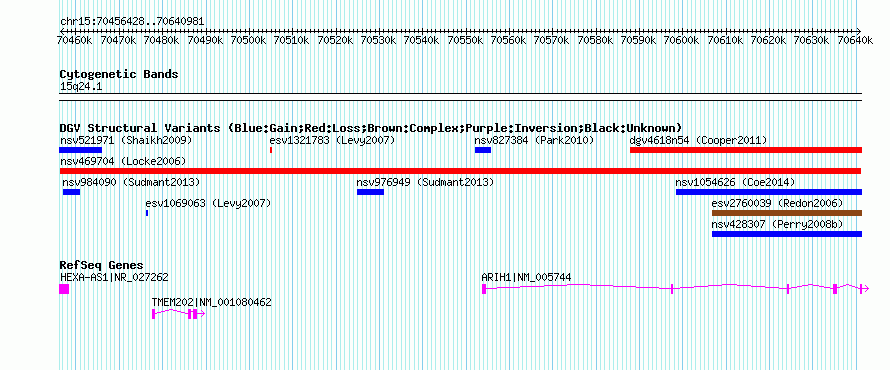
Task: Open the esv2760039 (Redon2006) label
Action: click(x=778, y=203)
